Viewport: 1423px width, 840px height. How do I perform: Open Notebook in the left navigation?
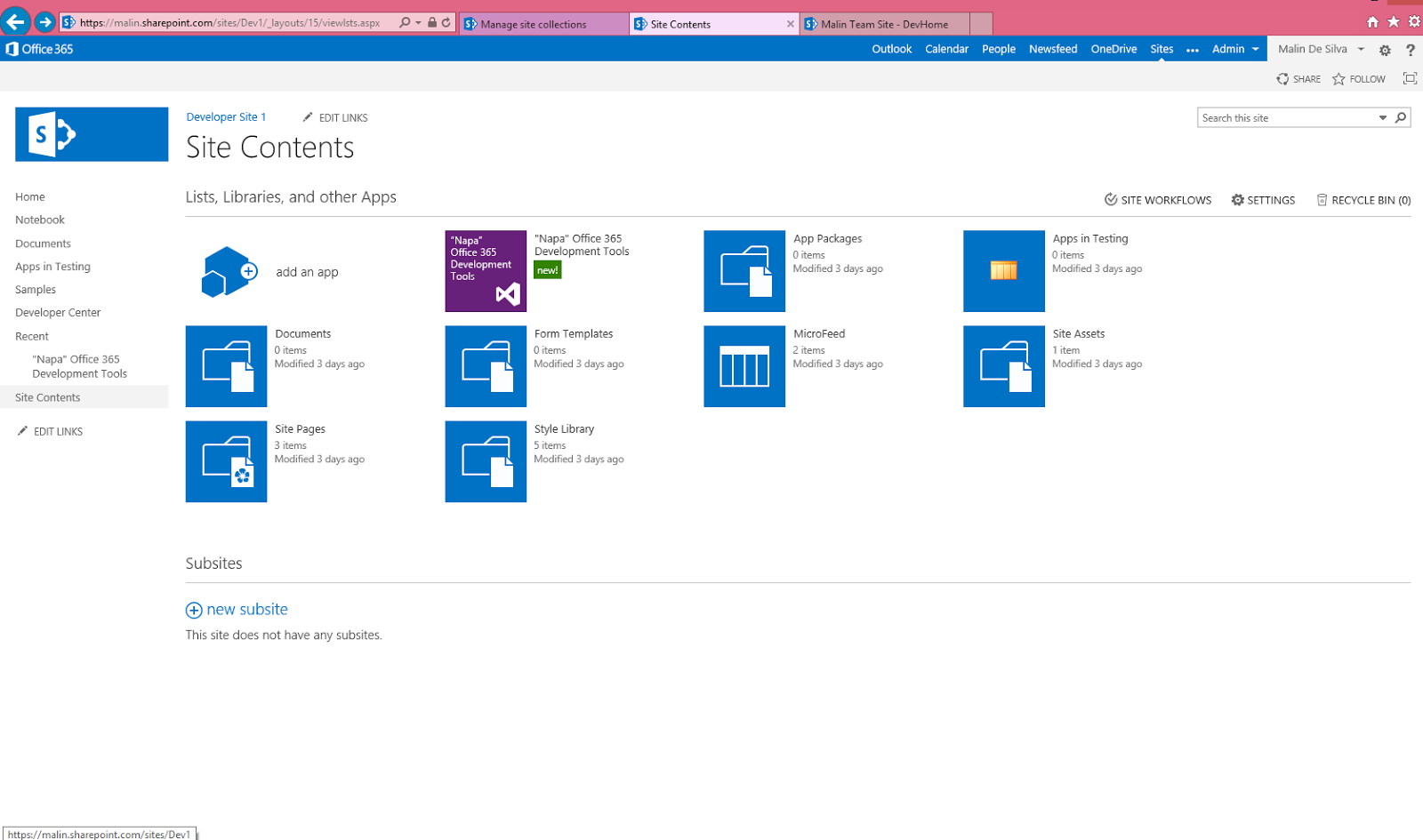coord(40,220)
